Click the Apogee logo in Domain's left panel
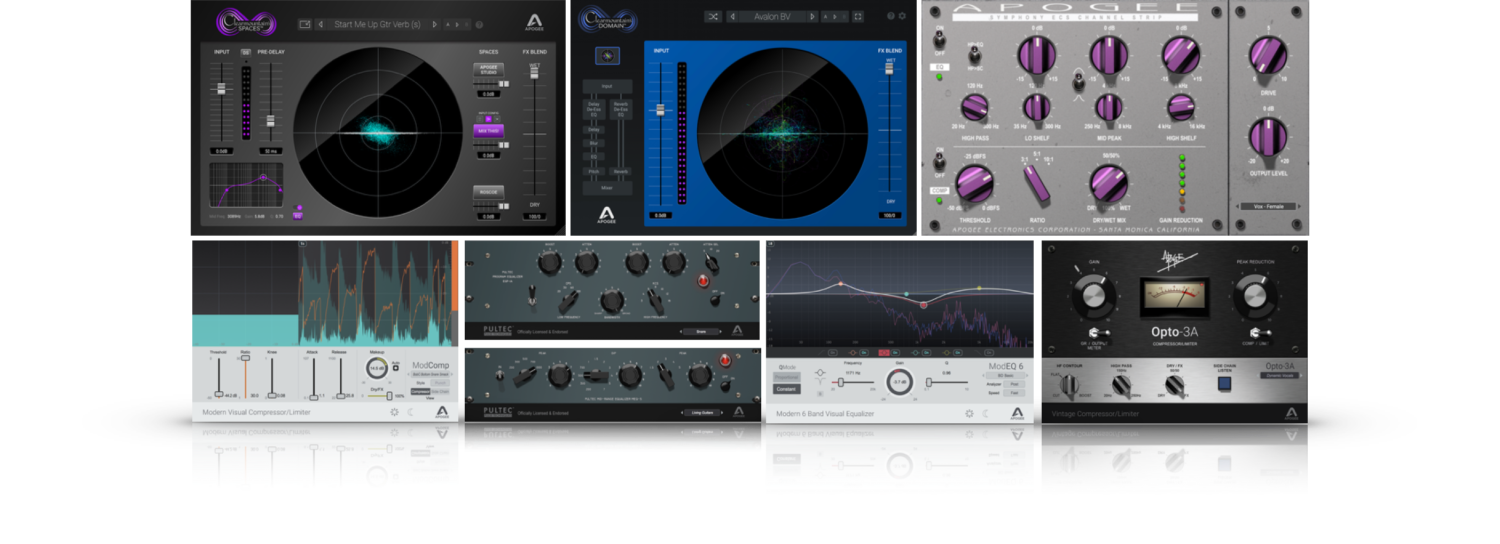 point(607,216)
